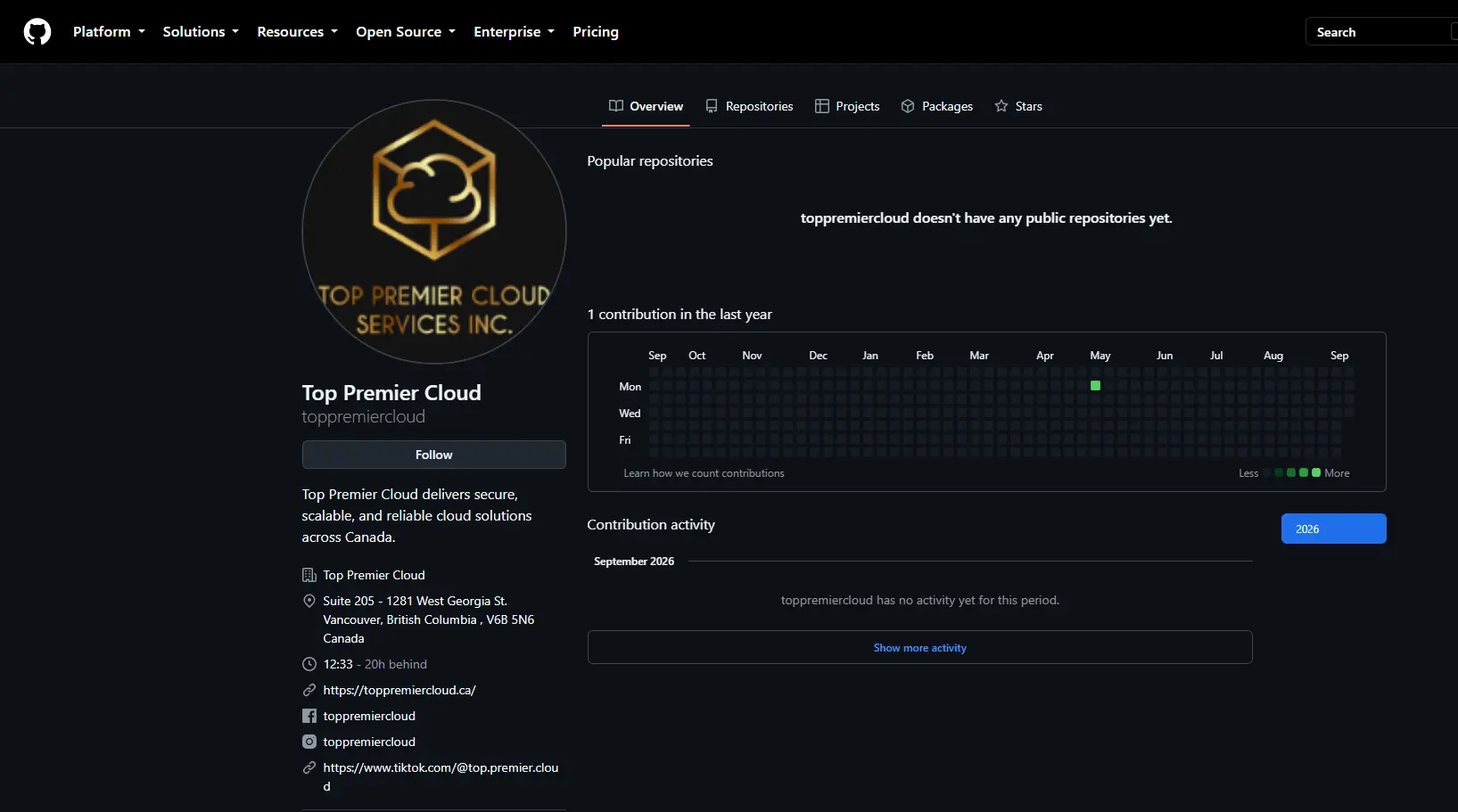The width and height of the screenshot is (1458, 812).
Task: Open the Facebook toppremiercloud link
Action: [x=369, y=716]
